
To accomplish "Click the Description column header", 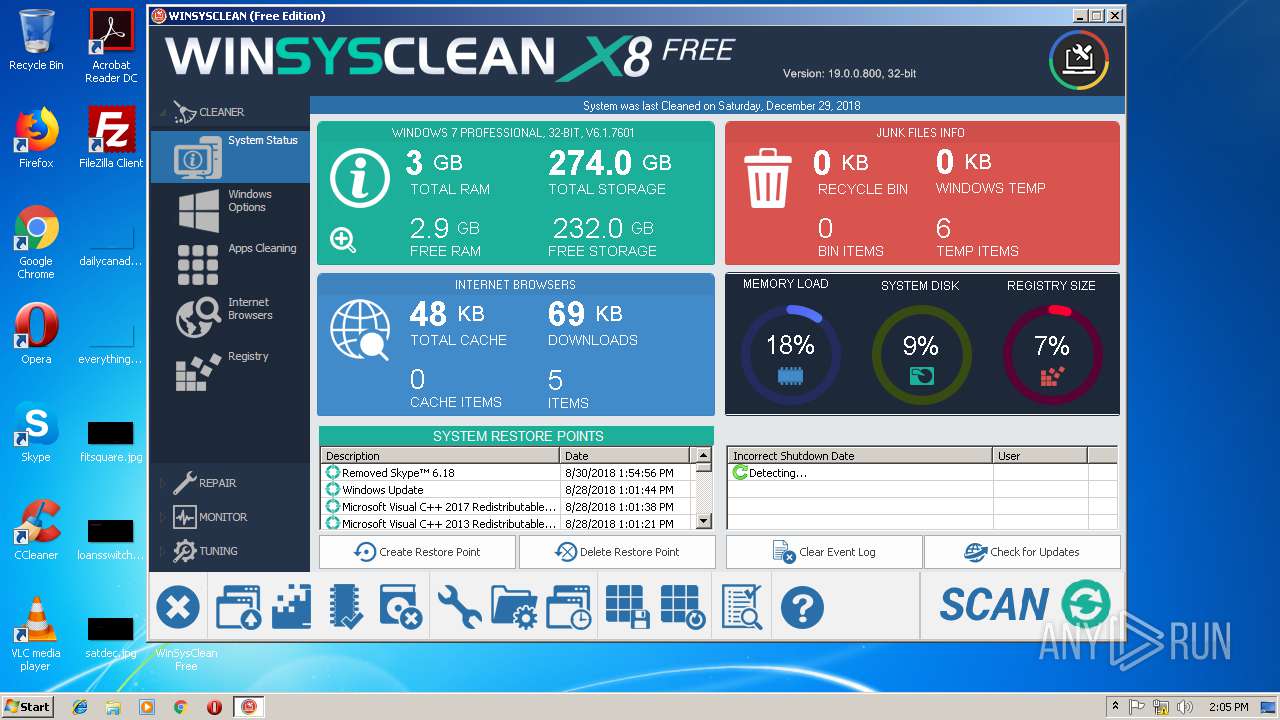I will [440, 456].
